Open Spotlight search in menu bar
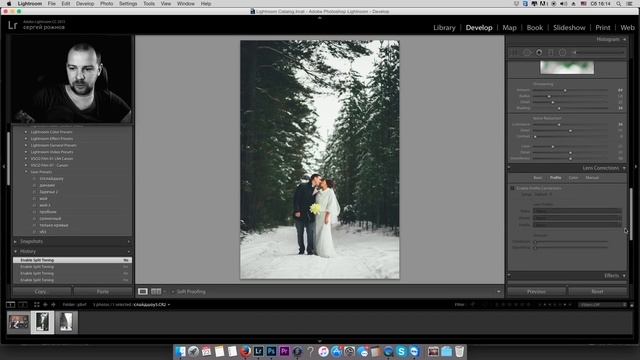The width and height of the screenshot is (640, 360). pyautogui.click(x=619, y=4)
